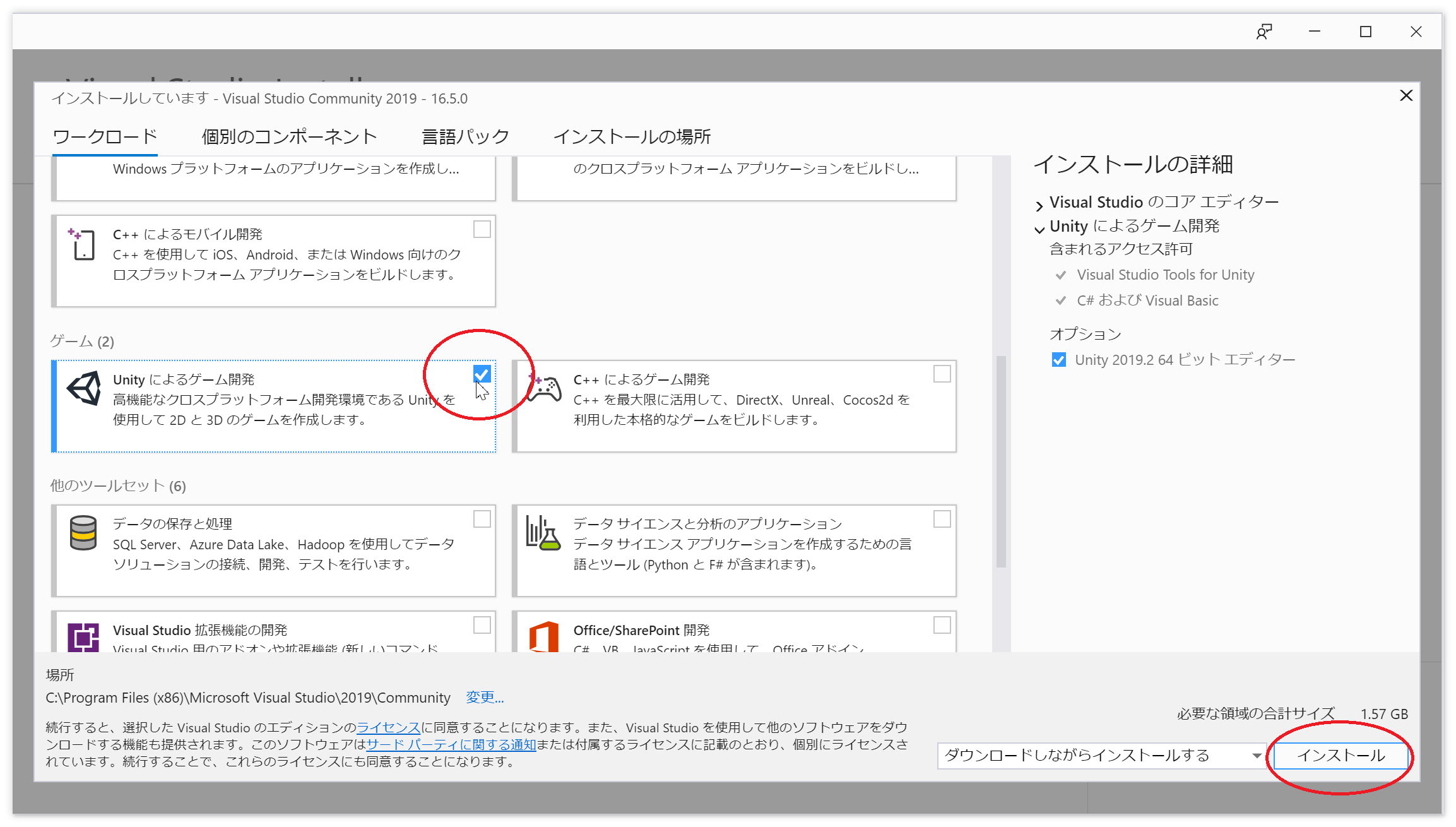Maximize the Visual Studio Installer window
The height and width of the screenshot is (827, 1456).
coord(1366,32)
